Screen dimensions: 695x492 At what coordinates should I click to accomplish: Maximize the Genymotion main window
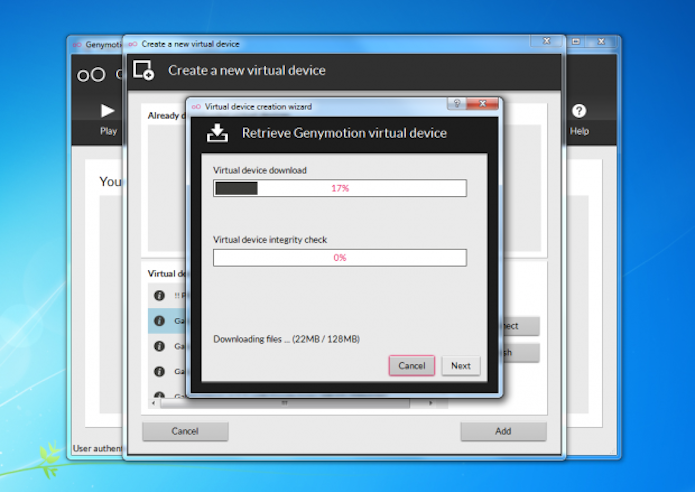coord(576,41)
